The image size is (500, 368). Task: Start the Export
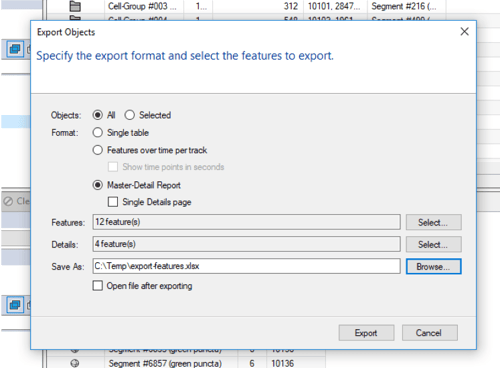pos(366,333)
